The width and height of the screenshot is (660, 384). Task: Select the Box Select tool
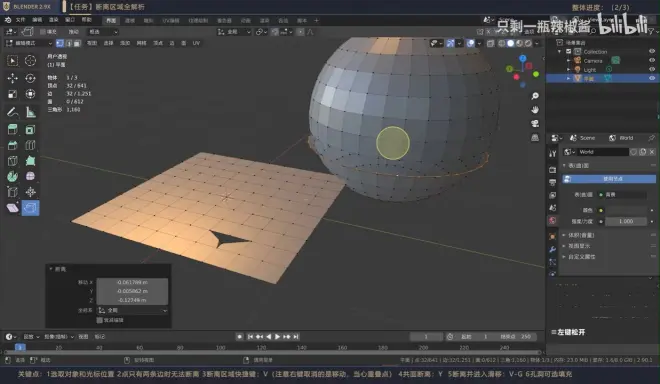pos(12,61)
